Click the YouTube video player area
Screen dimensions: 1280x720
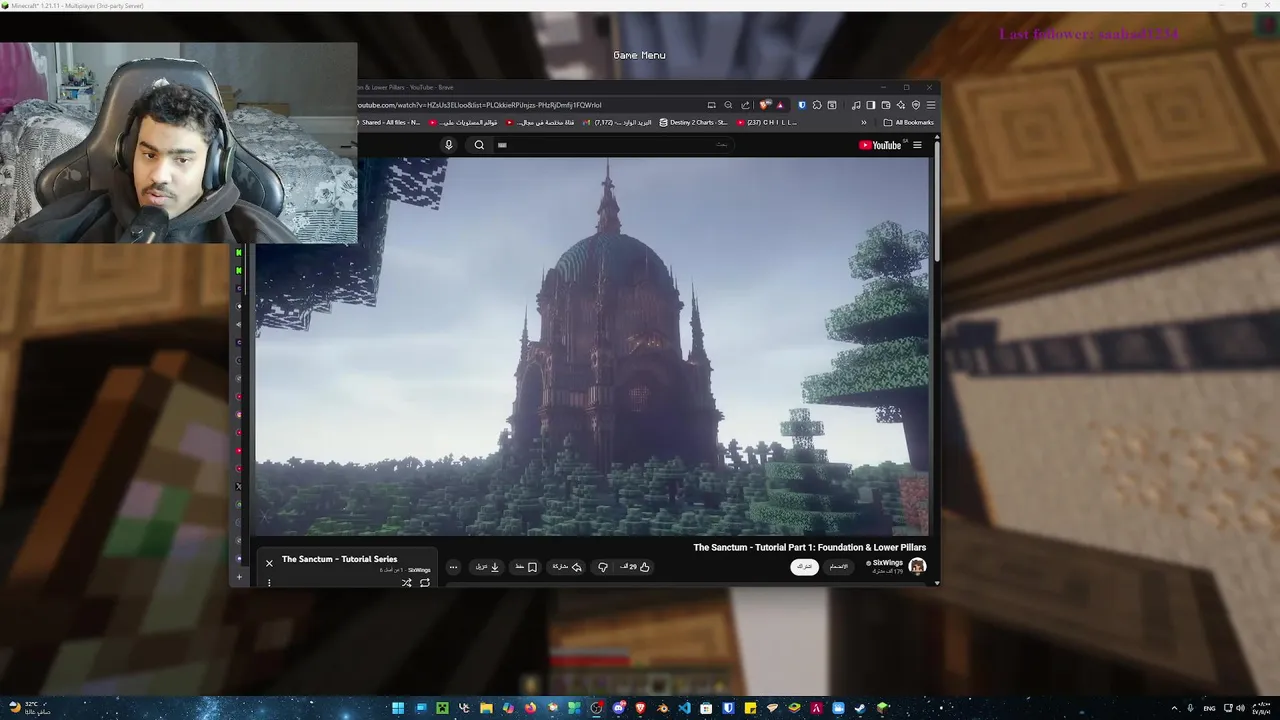592,346
